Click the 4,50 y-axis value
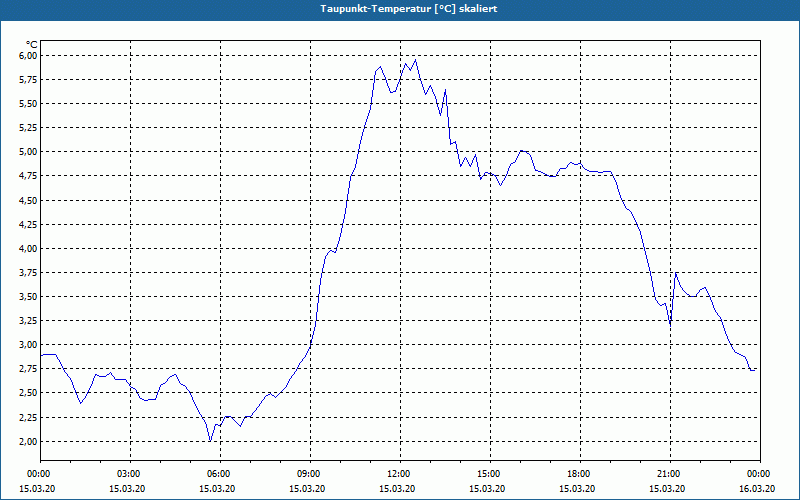 coord(28,201)
